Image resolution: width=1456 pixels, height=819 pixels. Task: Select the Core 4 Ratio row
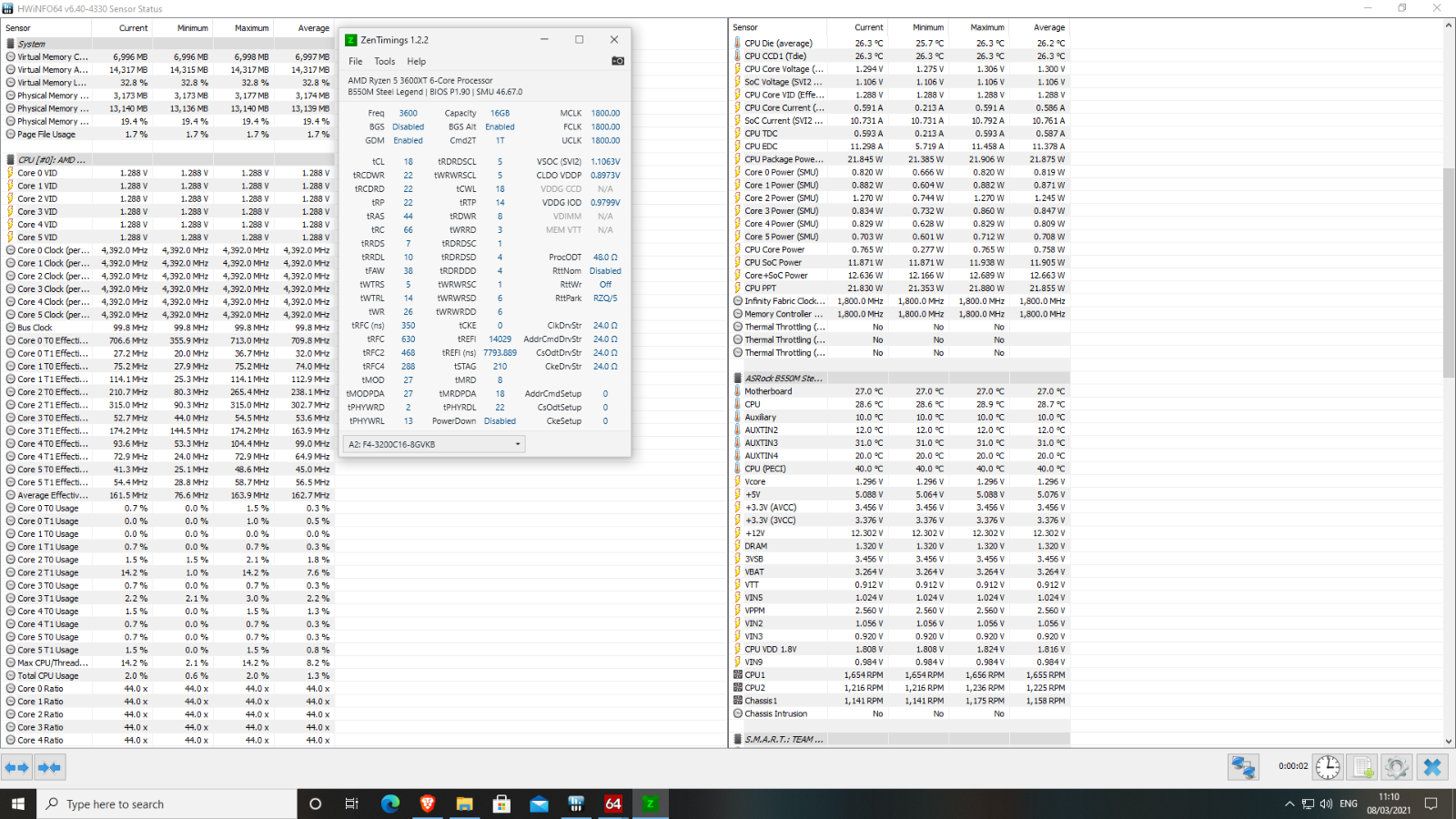[168, 740]
